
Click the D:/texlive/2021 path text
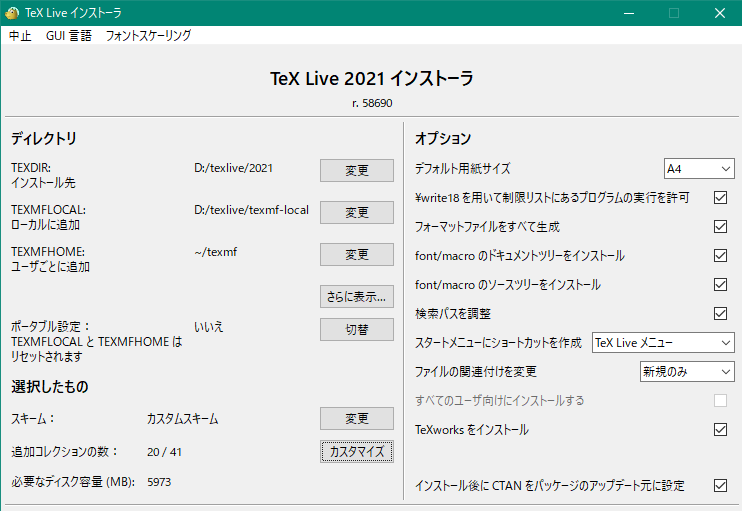click(x=233, y=168)
